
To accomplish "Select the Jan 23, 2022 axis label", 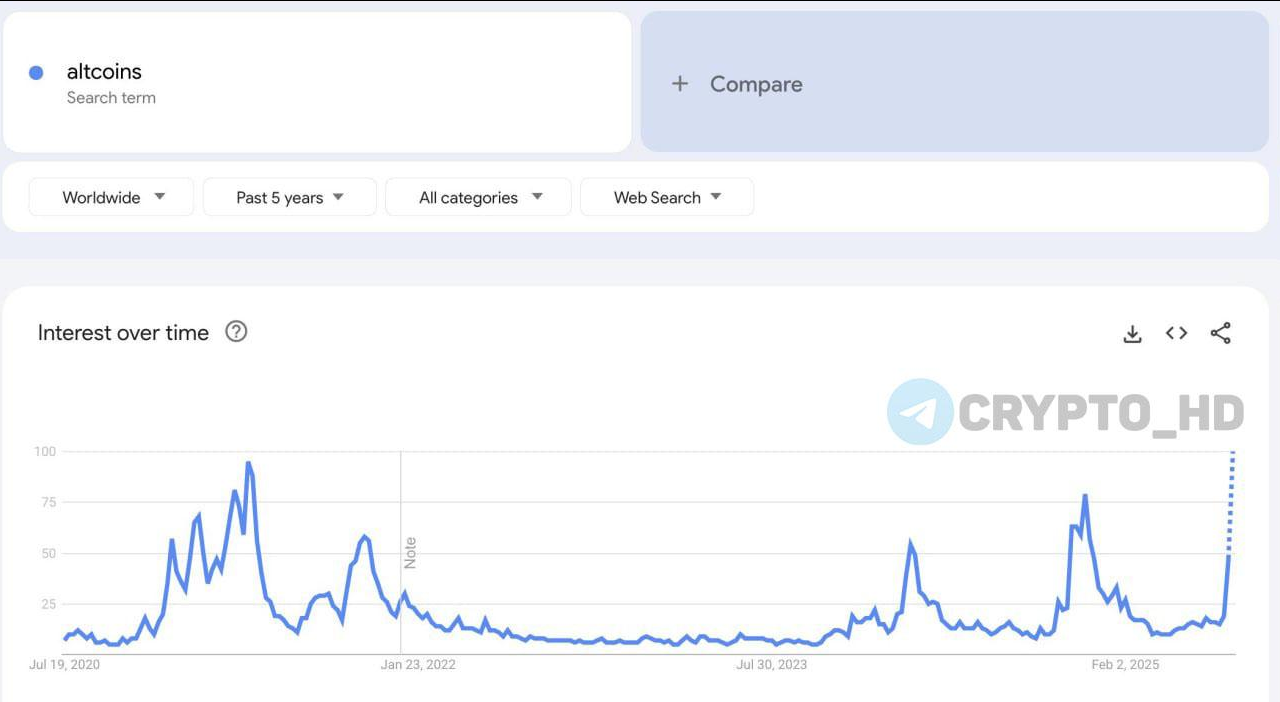I will point(418,665).
